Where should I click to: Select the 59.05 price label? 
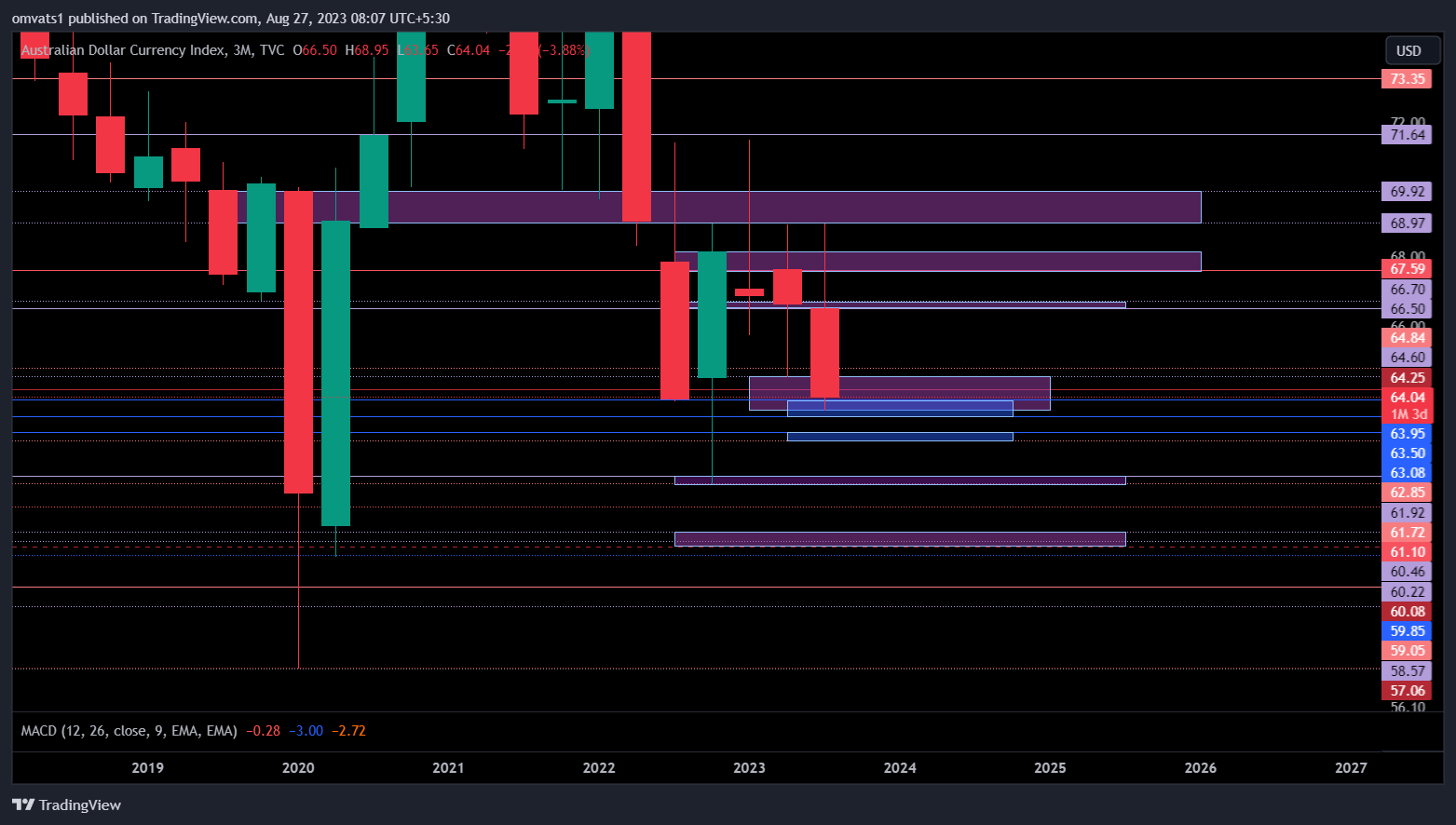(x=1407, y=651)
